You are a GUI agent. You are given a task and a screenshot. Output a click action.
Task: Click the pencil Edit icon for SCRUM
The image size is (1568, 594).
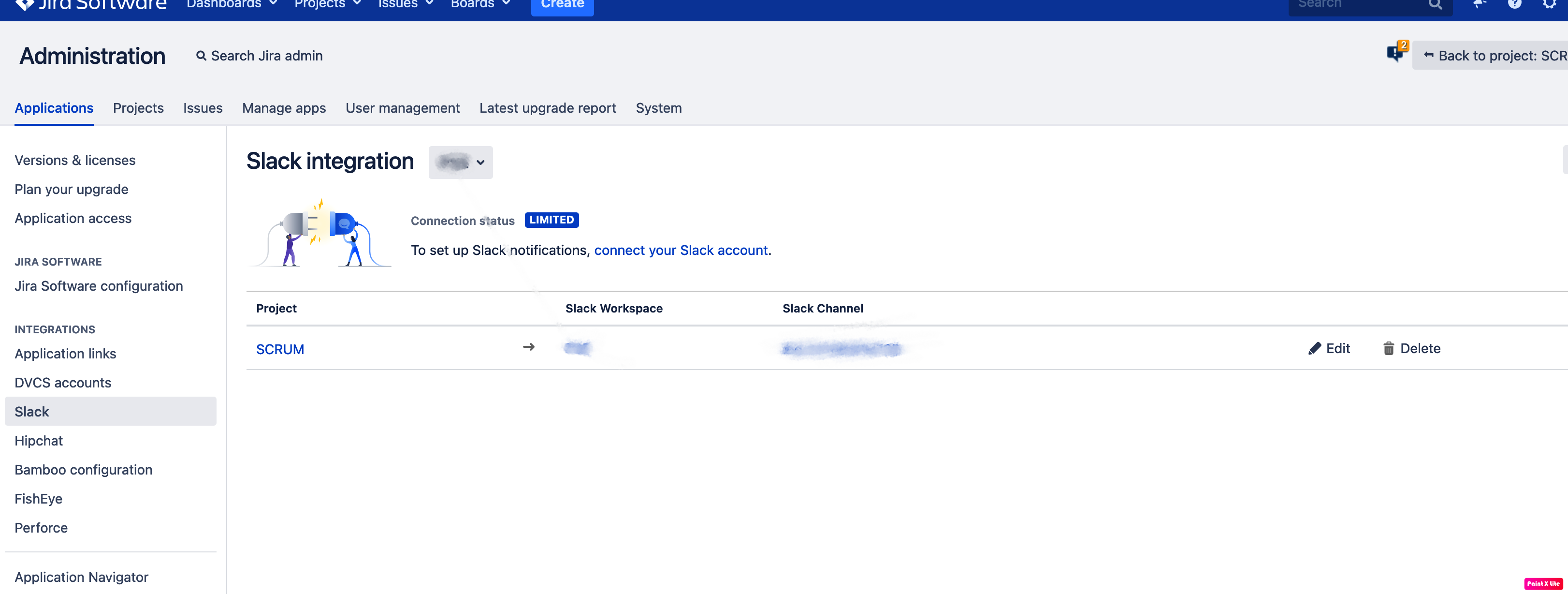pos(1314,348)
